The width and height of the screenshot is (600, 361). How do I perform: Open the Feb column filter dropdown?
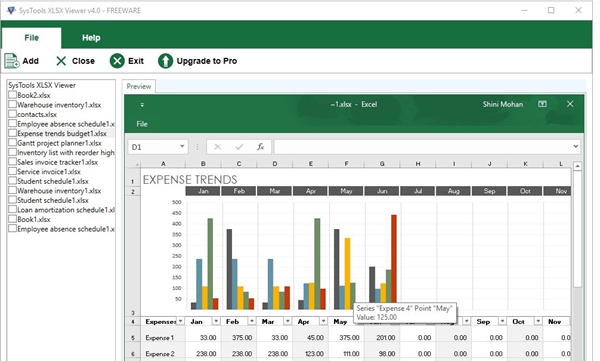[x=252, y=321]
